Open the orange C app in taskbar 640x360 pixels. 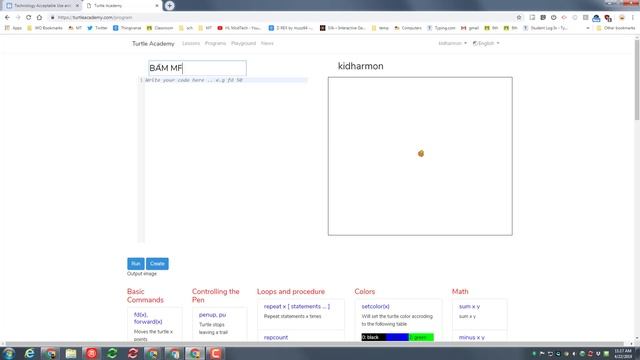[216, 353]
